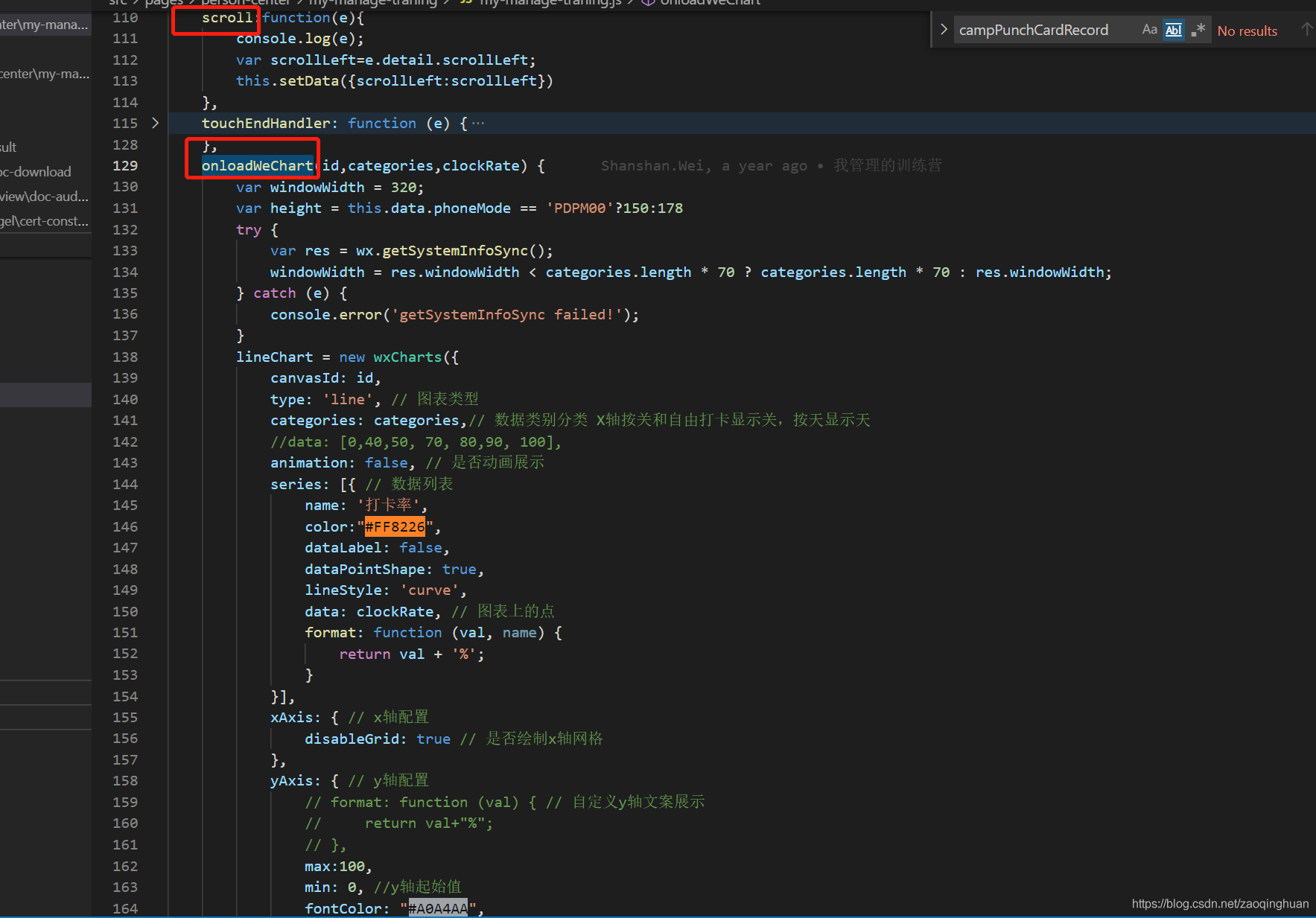Toggle Match Whole Word in the find widget

pos(1174,30)
